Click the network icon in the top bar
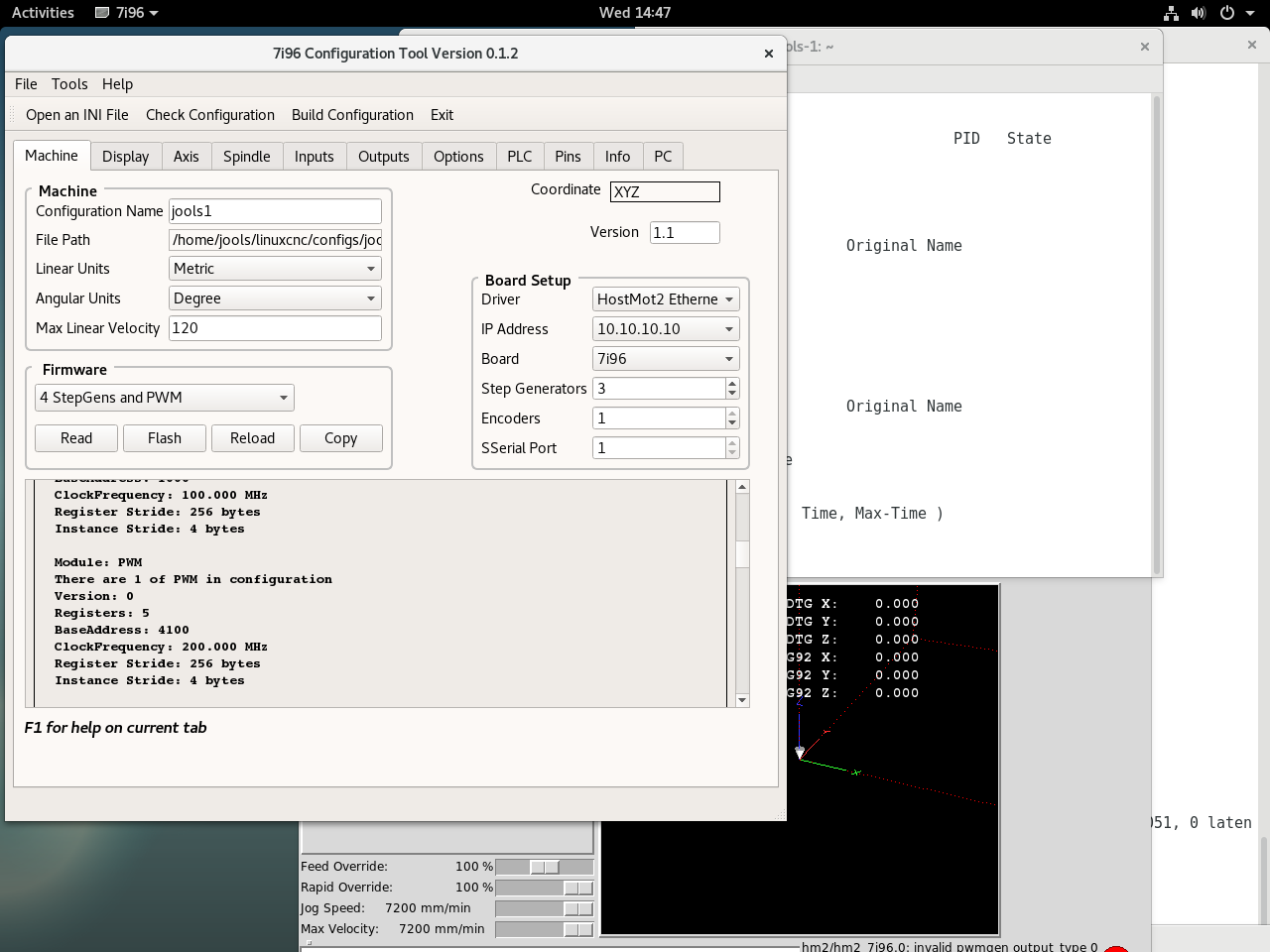The width and height of the screenshot is (1270, 952). click(x=1171, y=13)
